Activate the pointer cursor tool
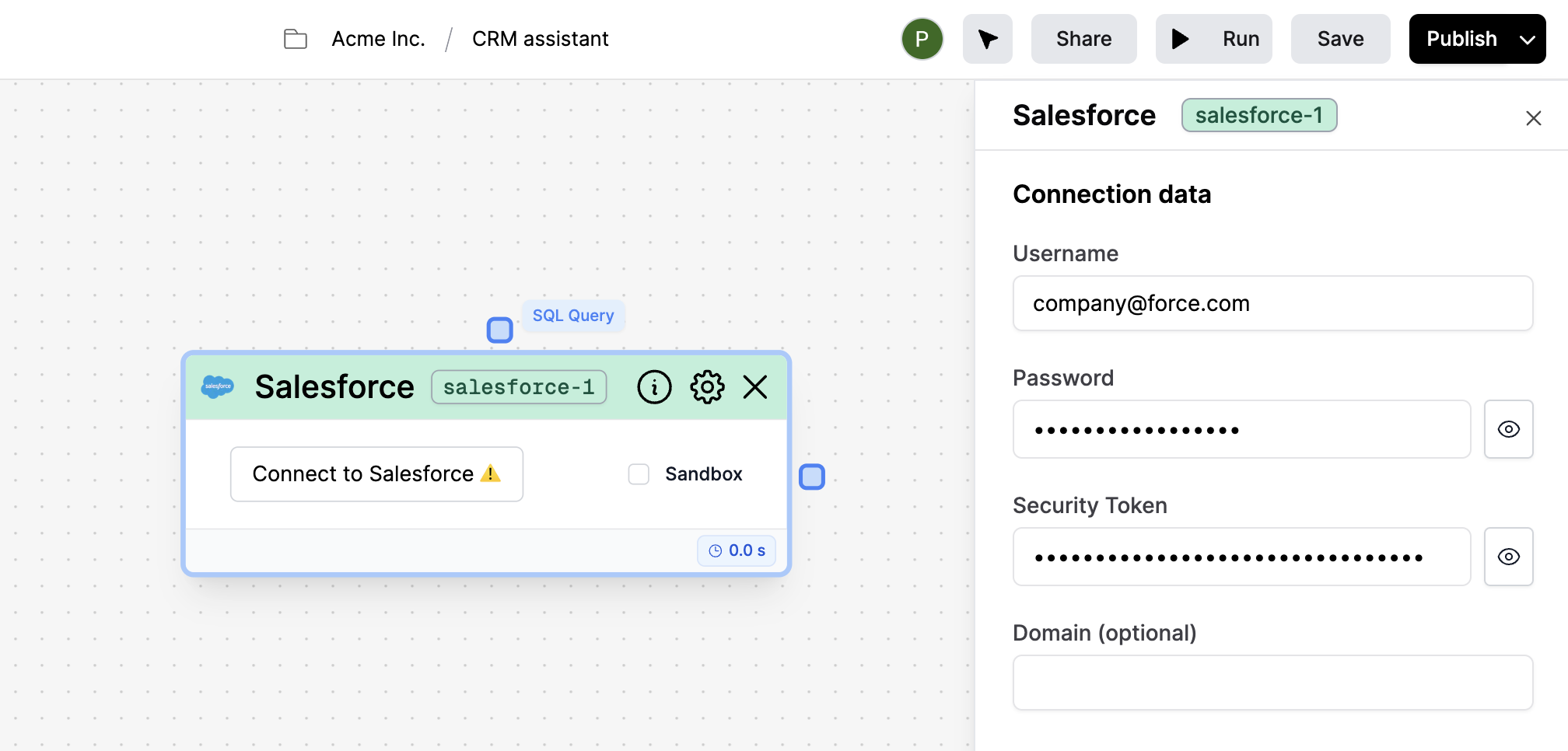1568x751 pixels. pyautogui.click(x=987, y=39)
